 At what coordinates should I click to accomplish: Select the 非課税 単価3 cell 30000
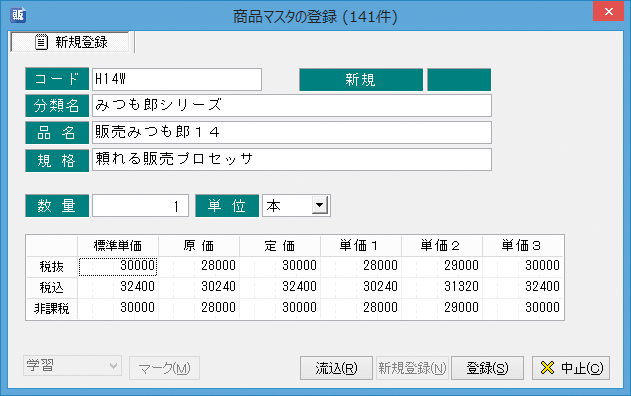(523, 308)
